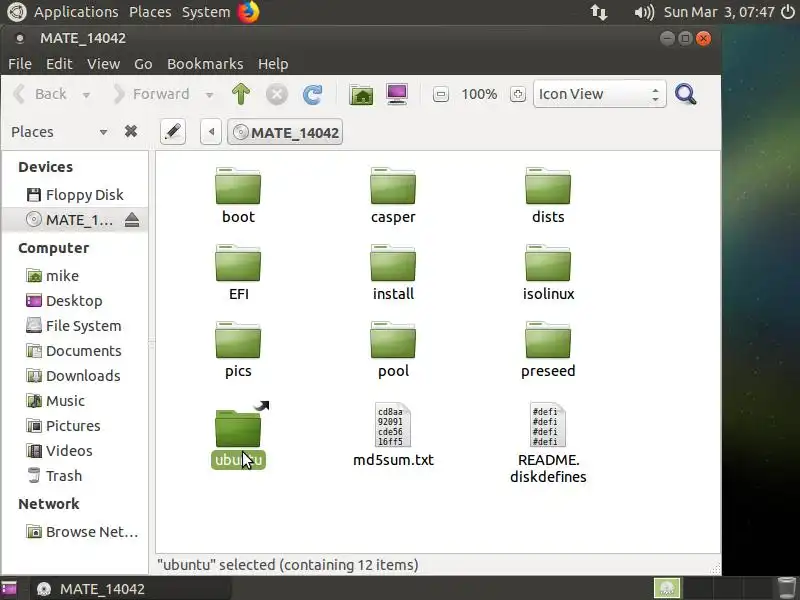Image resolution: width=800 pixels, height=600 pixels.
Task: Open Documents in the sidebar
Action: (x=74, y=351)
